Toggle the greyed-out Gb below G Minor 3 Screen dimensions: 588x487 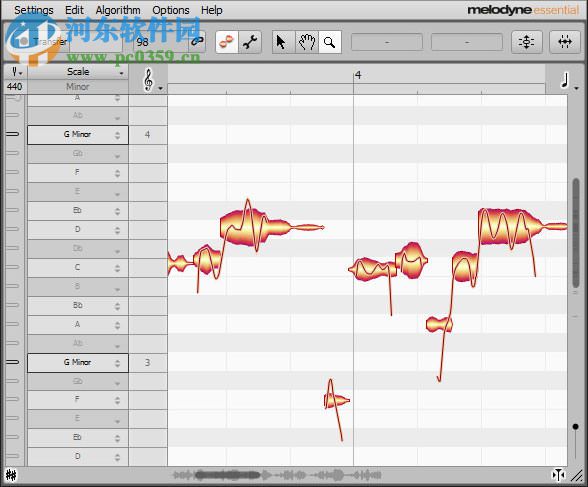tap(78, 382)
